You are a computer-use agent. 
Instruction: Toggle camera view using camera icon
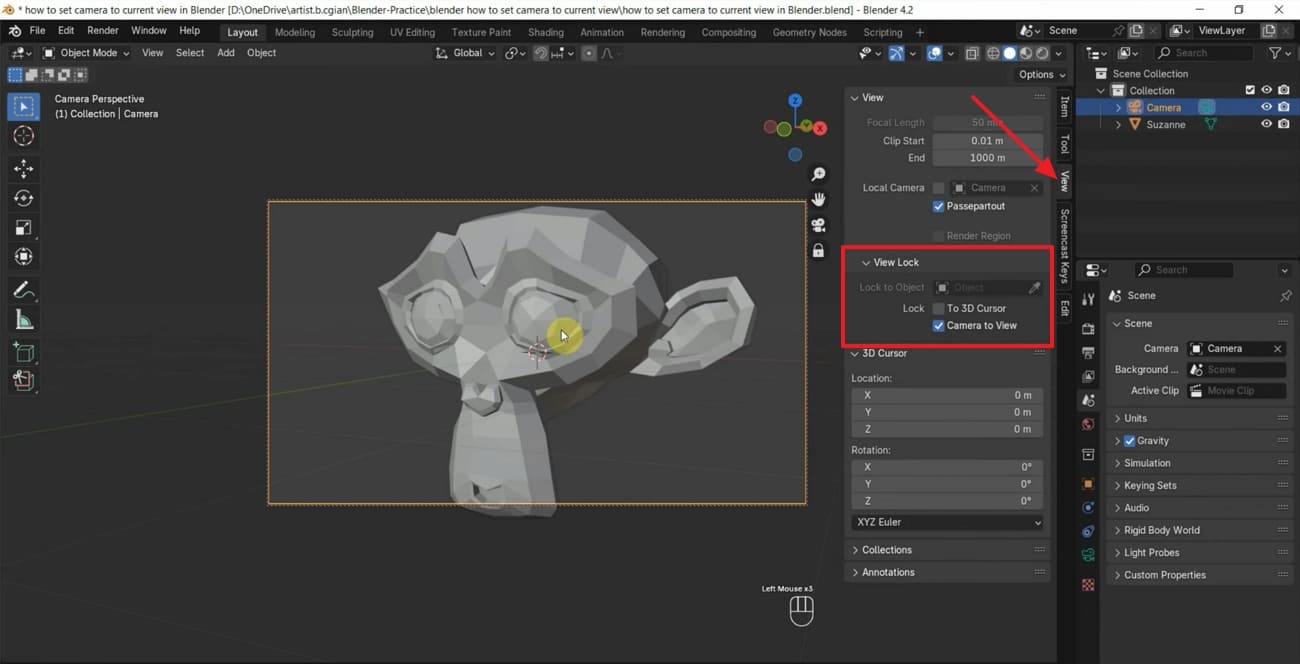(x=818, y=225)
